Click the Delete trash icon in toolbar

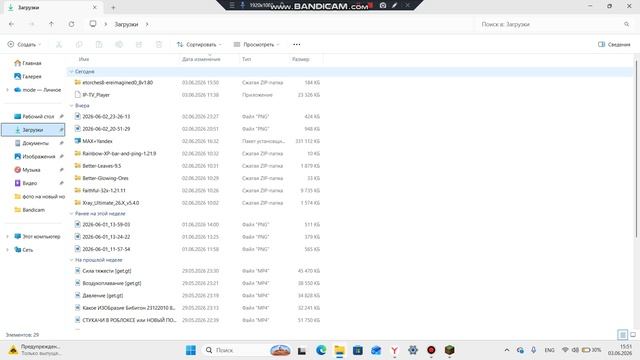pos(159,44)
